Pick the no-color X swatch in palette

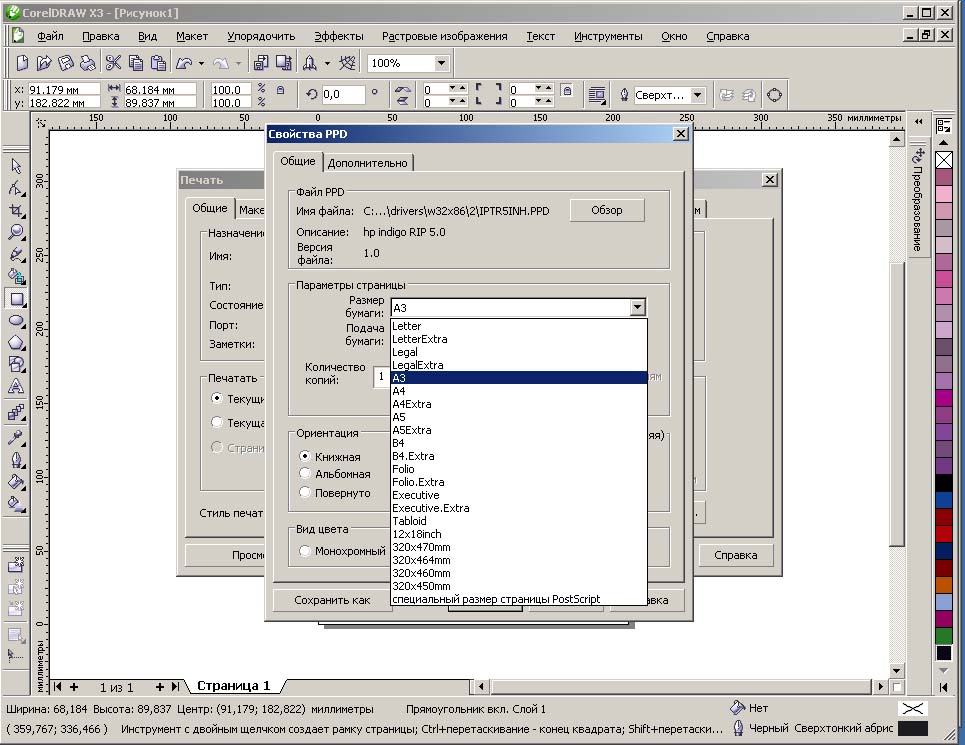[x=943, y=160]
